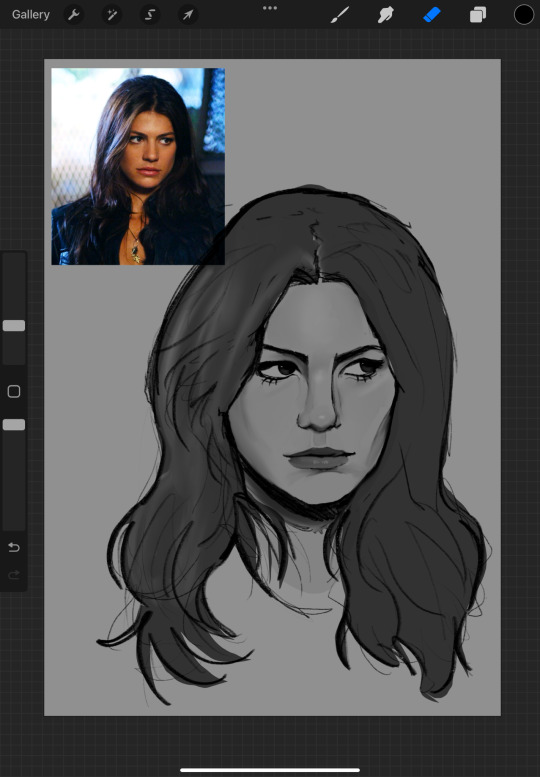
Task: Click the brush opacity slider handle
Action: pyautogui.click(x=14, y=425)
